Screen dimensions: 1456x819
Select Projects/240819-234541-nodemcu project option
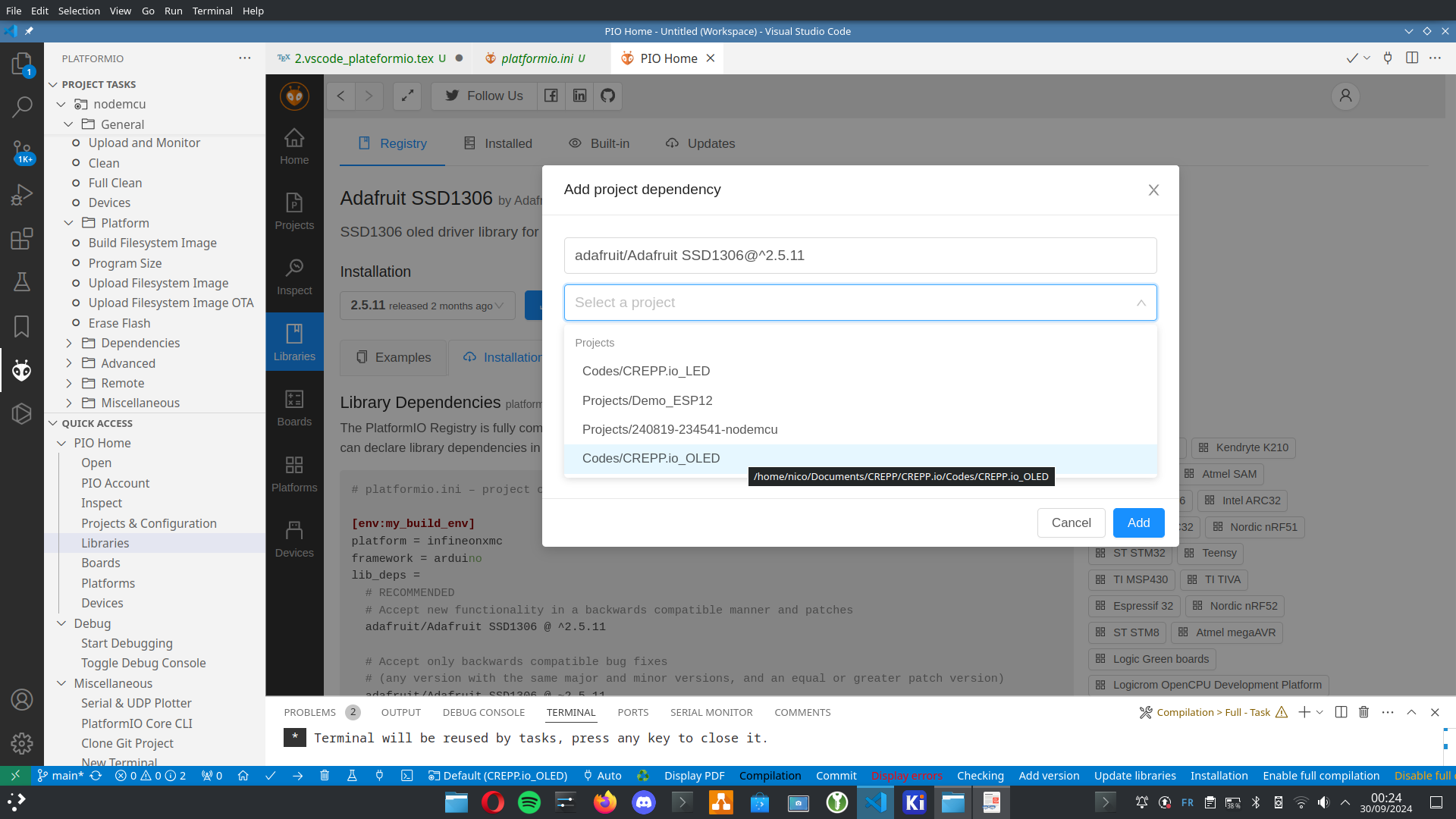[x=860, y=429]
